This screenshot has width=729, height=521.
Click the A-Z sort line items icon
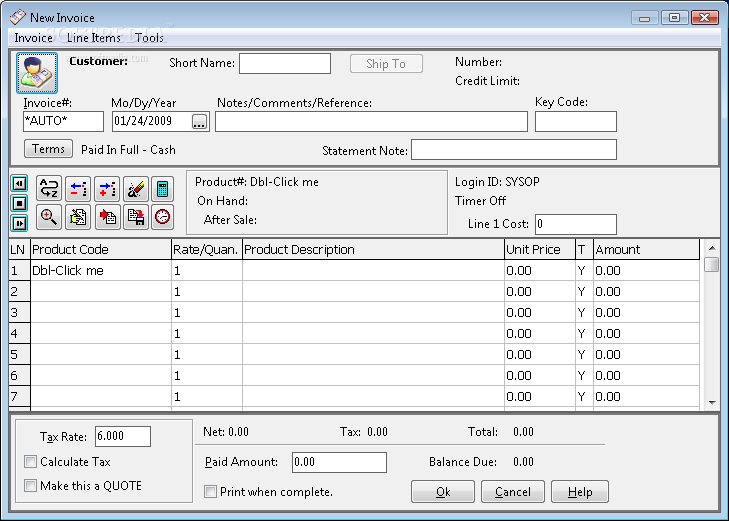point(49,189)
